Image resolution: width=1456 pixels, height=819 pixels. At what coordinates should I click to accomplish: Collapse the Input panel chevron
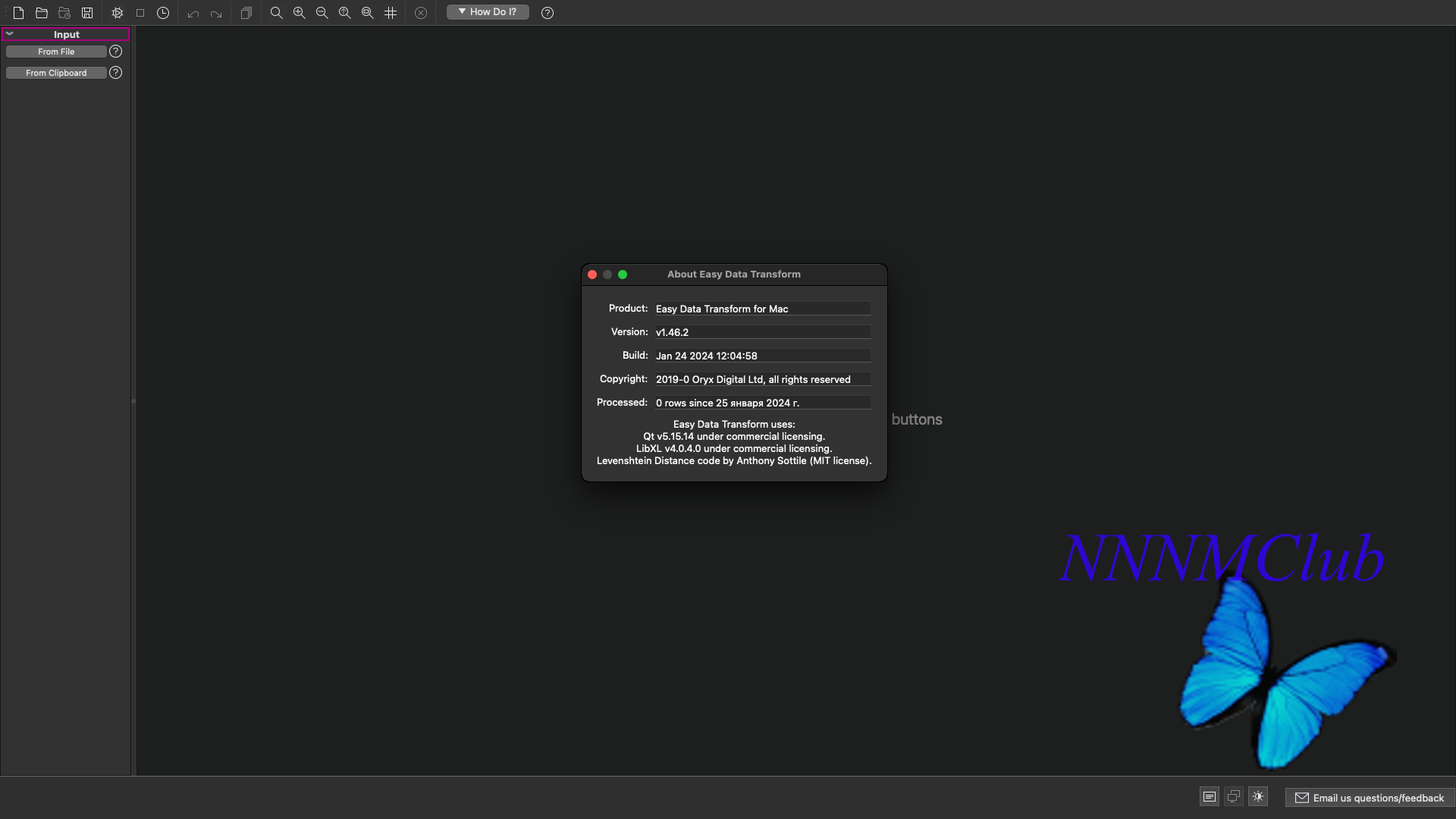click(x=10, y=34)
